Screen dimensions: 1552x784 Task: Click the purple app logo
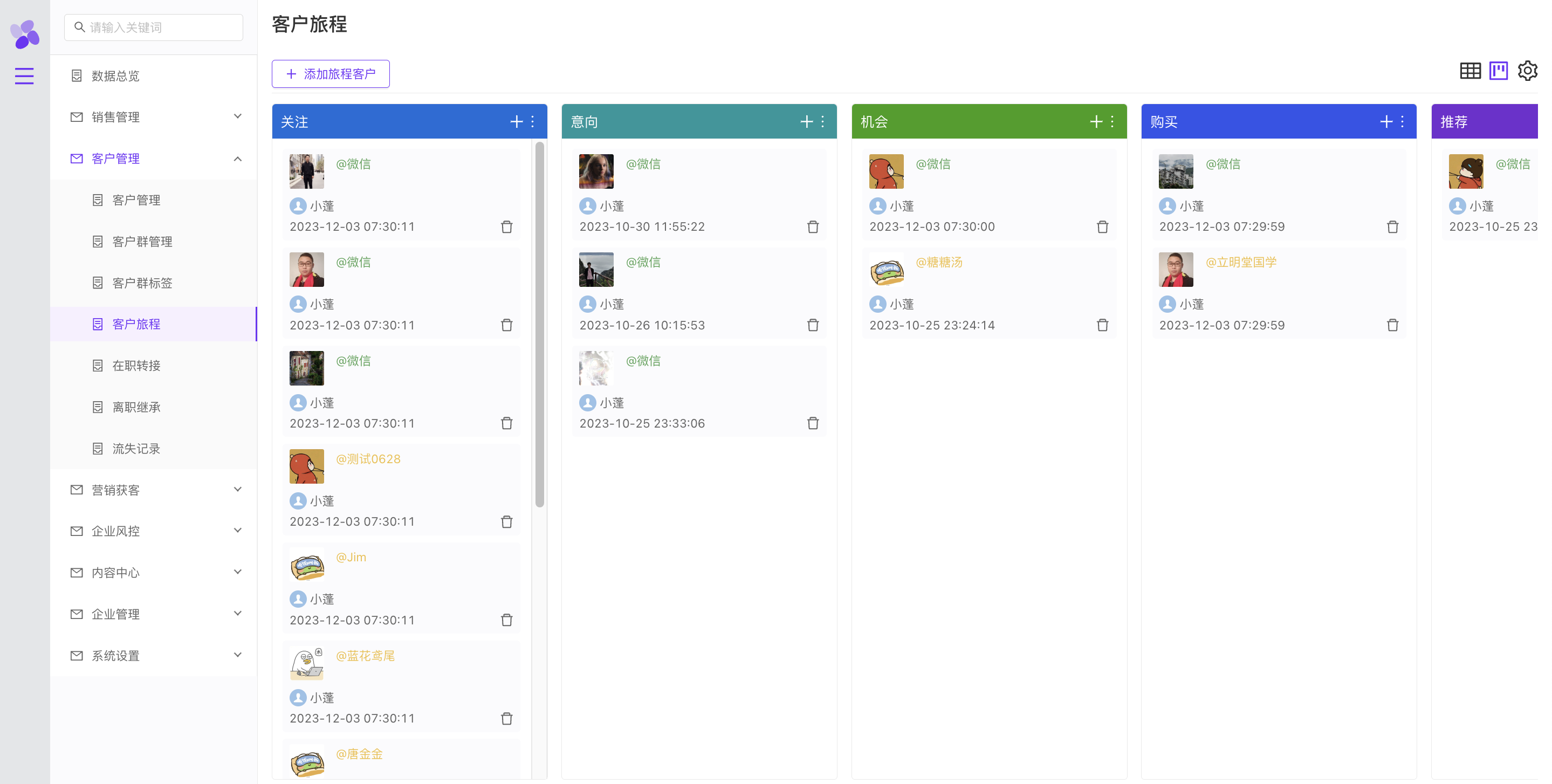pyautogui.click(x=25, y=34)
